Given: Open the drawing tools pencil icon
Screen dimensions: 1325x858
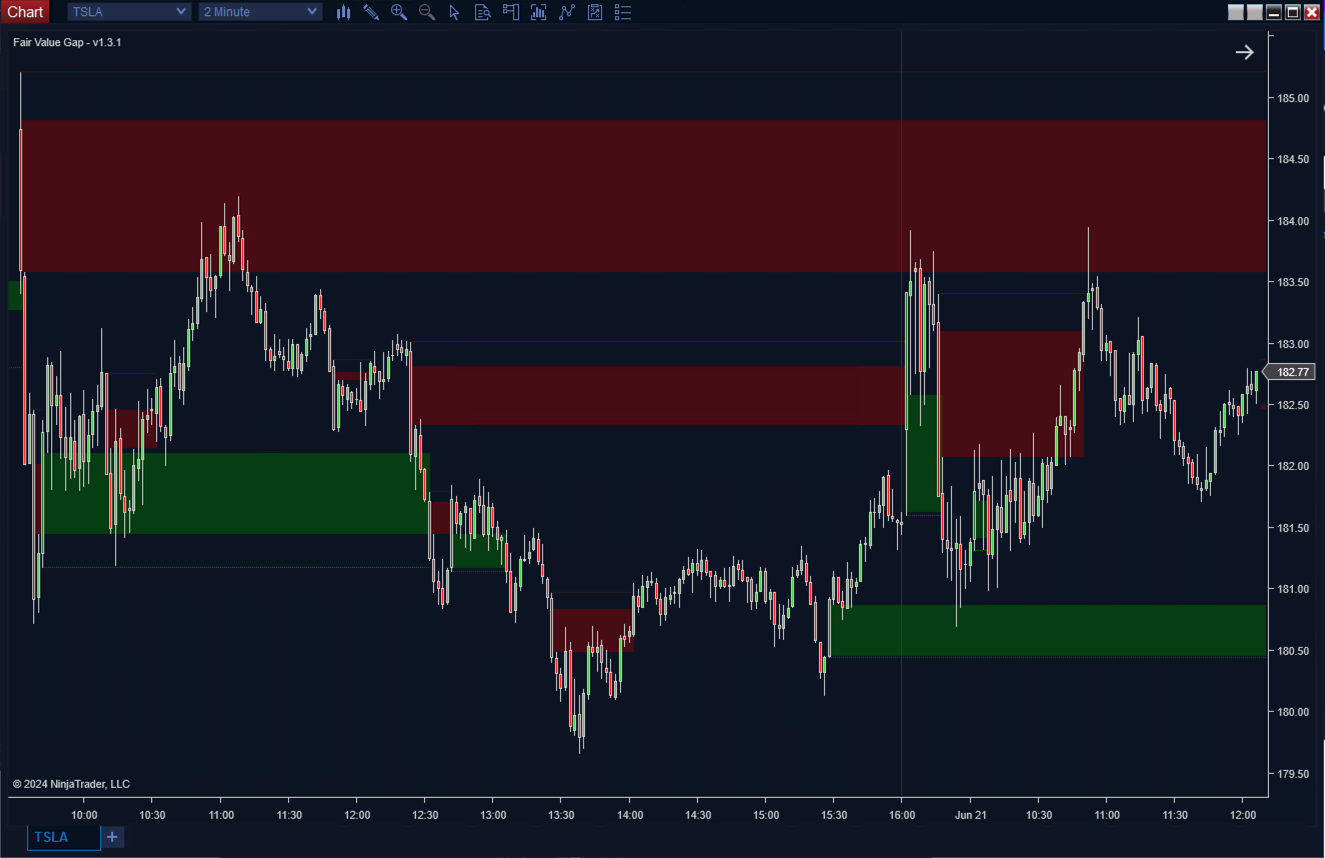Looking at the screenshot, I should [x=371, y=12].
